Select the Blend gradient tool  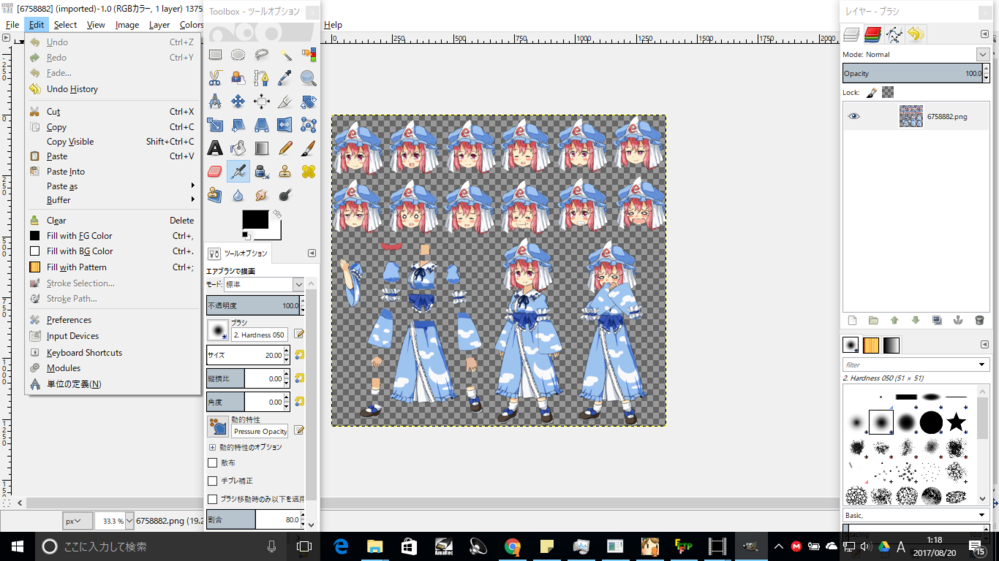pos(261,148)
